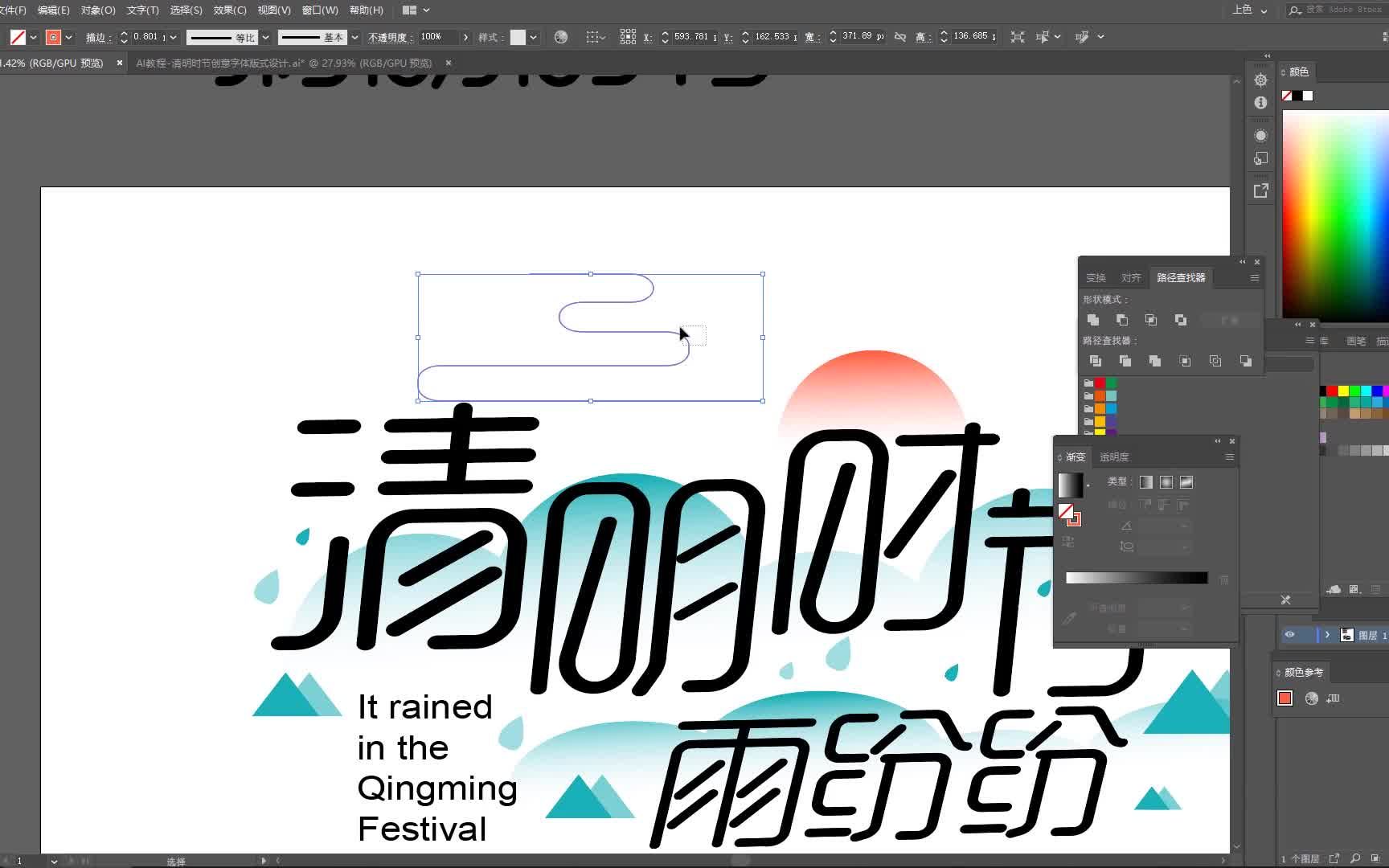Choose the linear gradient type in the Gradient panel

[x=1146, y=482]
